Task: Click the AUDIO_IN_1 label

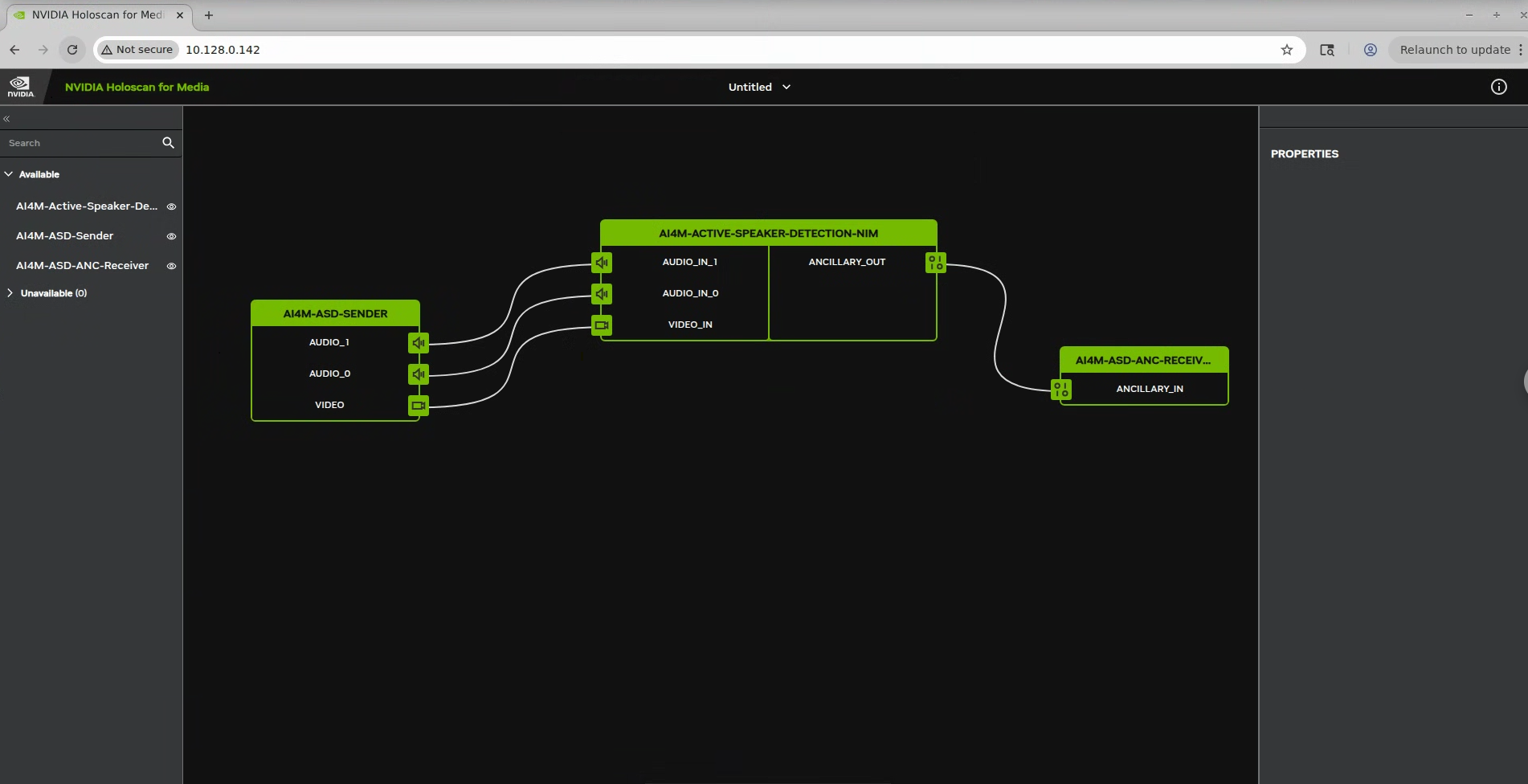Action: pyautogui.click(x=690, y=262)
